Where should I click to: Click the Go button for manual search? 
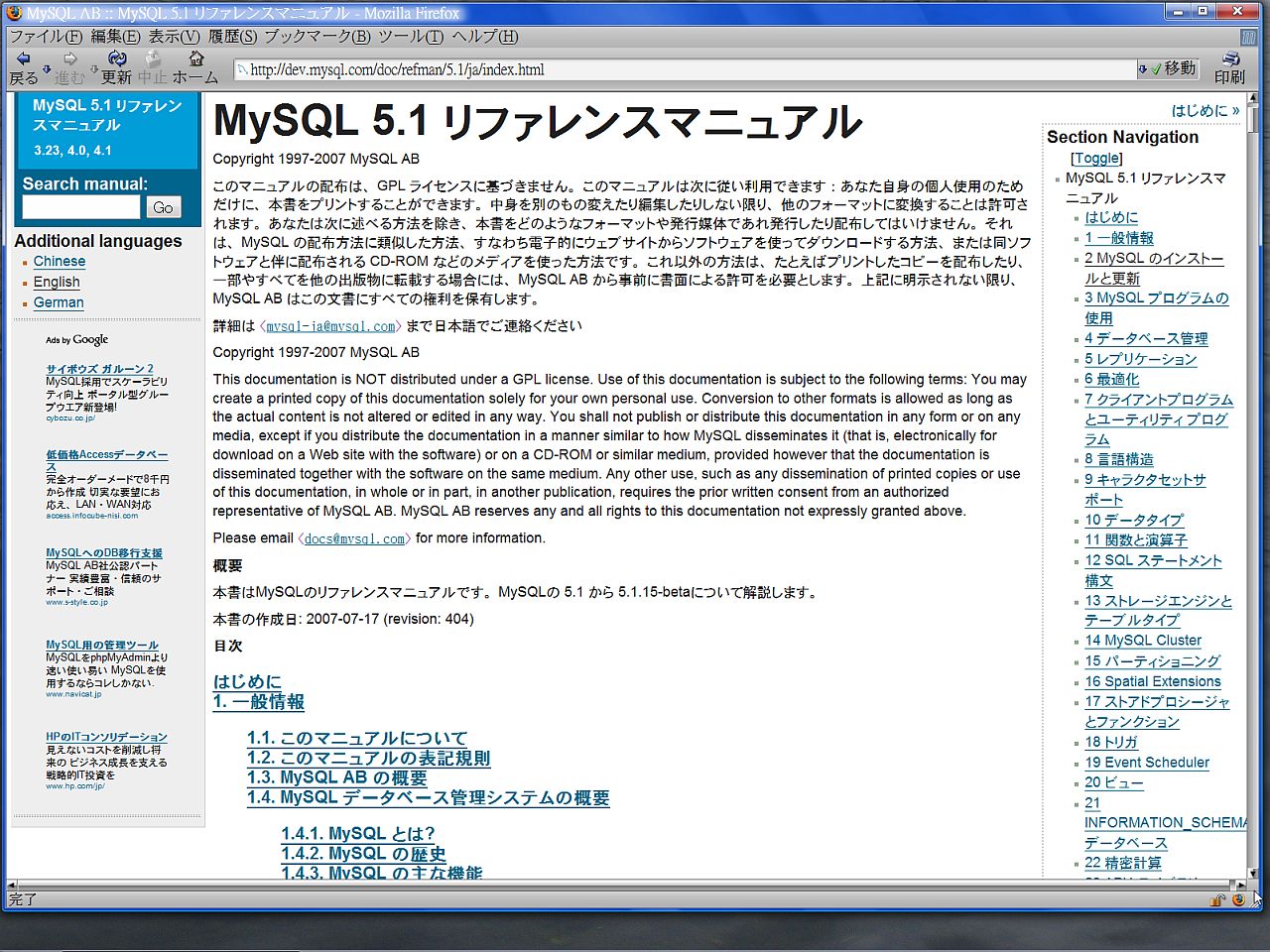[x=163, y=206]
